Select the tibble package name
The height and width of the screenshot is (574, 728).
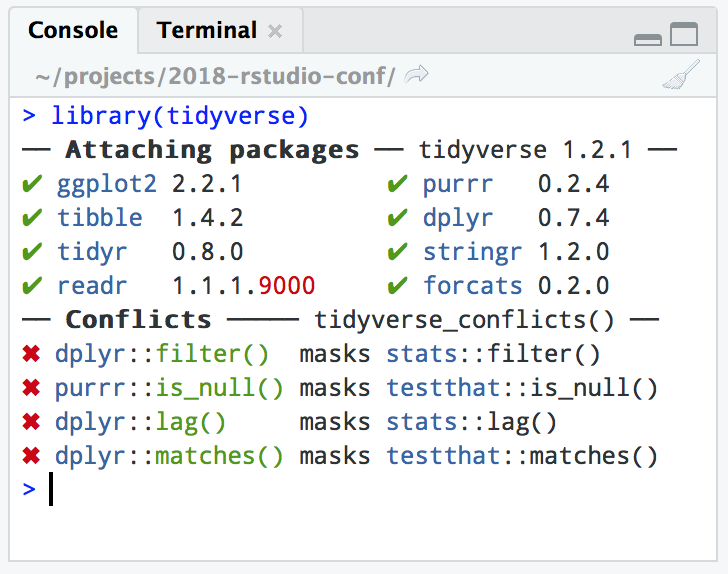point(99,217)
